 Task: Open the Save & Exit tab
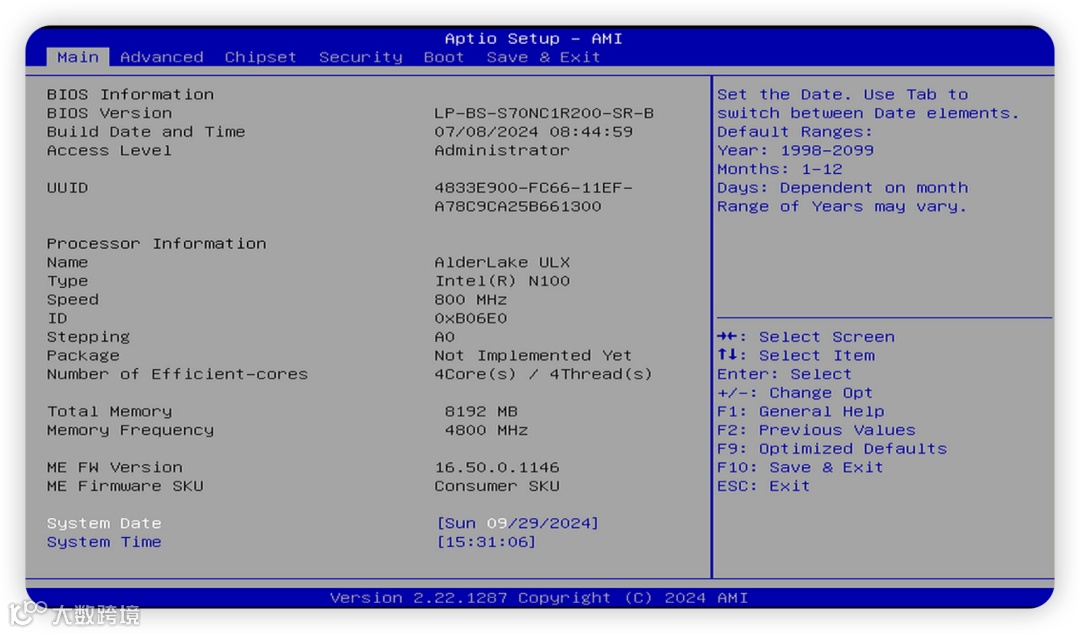543,57
